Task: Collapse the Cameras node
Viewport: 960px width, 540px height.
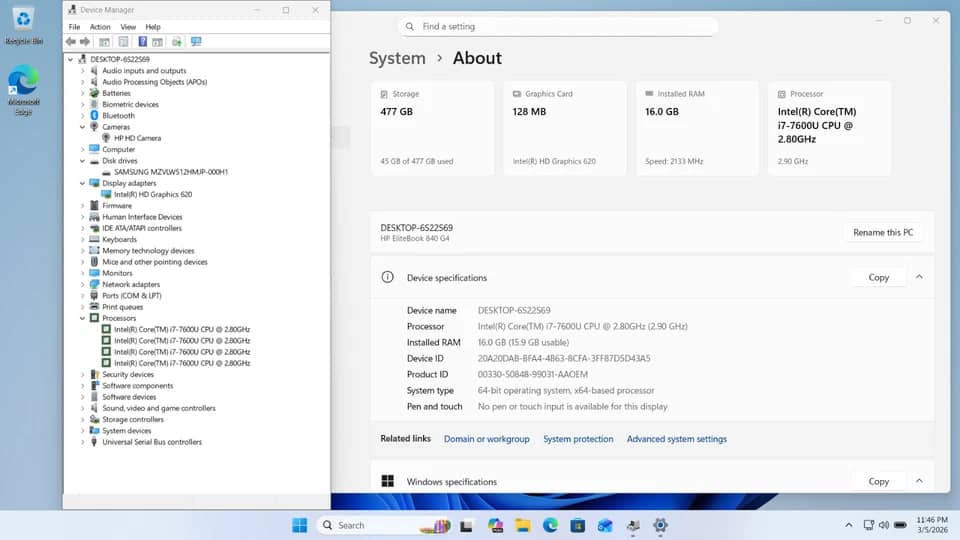Action: click(83, 127)
